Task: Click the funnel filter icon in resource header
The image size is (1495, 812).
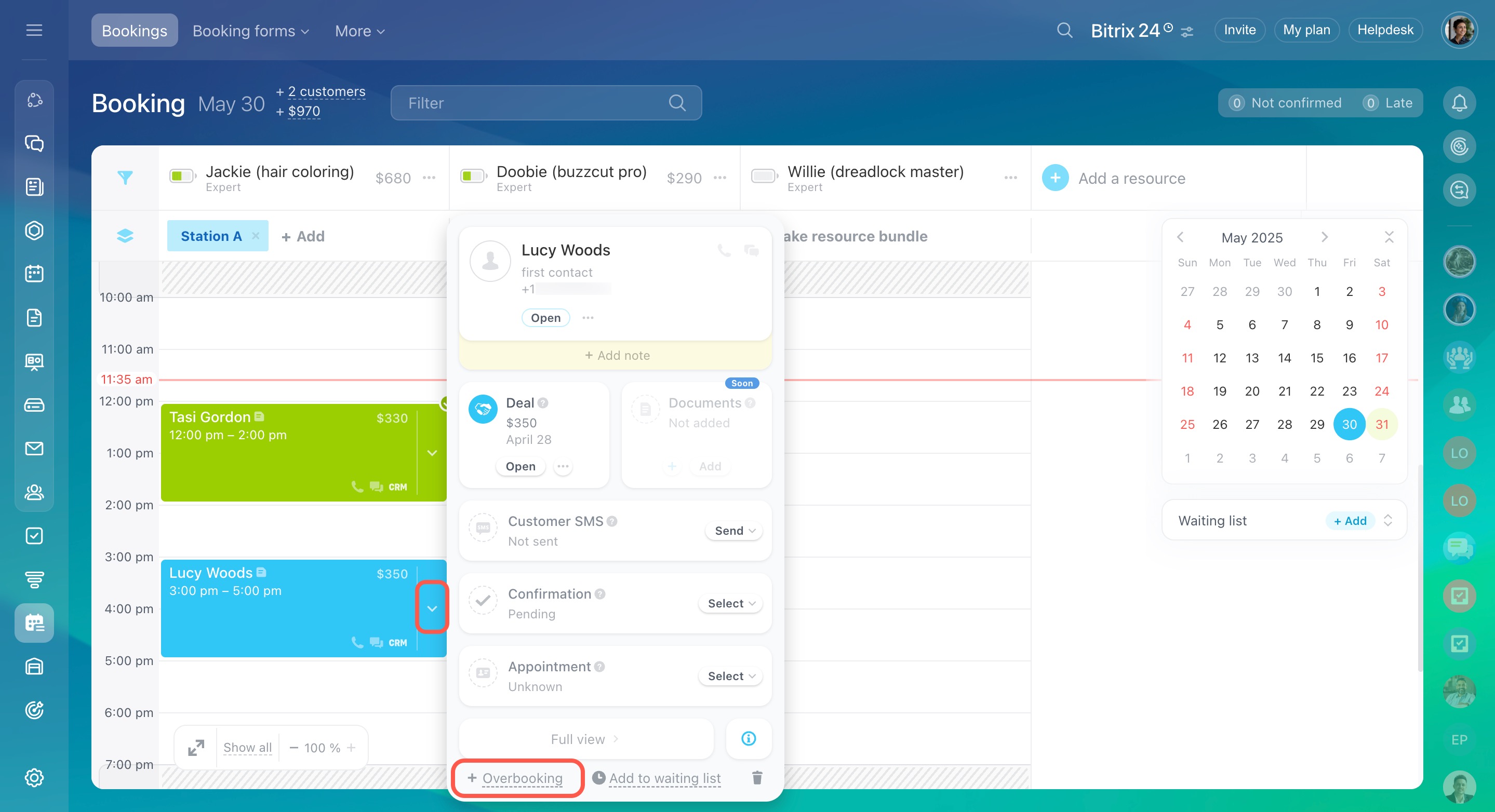Action: point(125,178)
